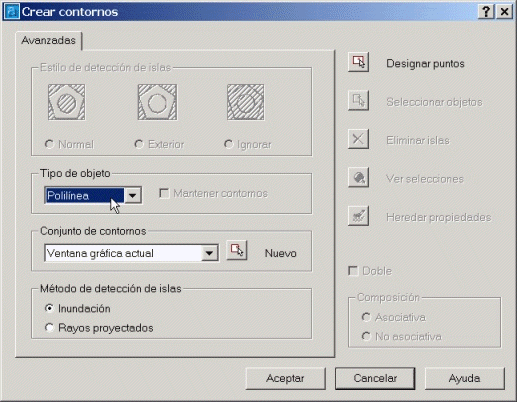Click the Ver selecciones icon

point(358,177)
